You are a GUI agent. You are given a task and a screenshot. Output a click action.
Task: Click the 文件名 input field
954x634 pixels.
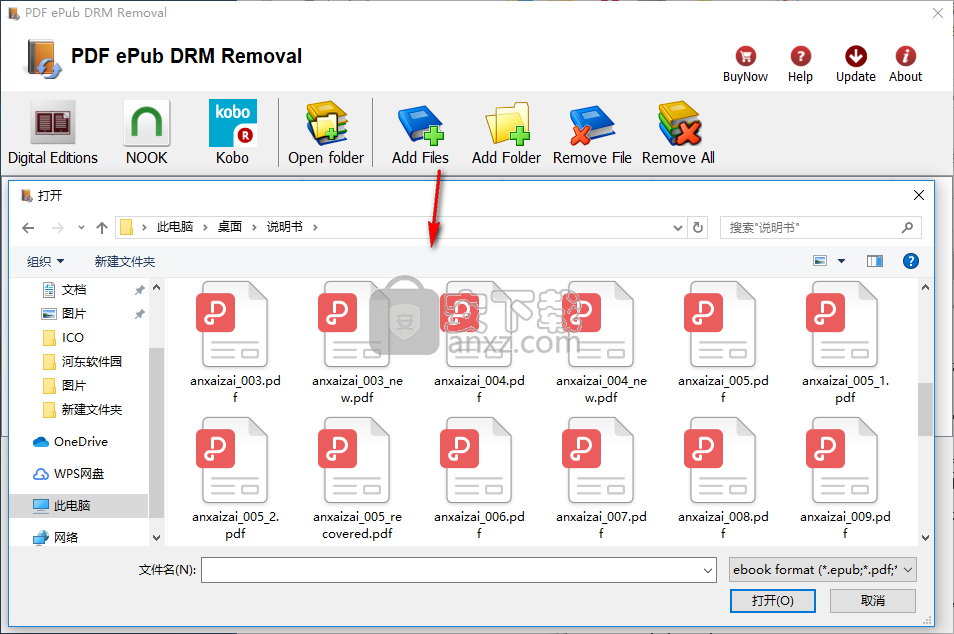459,570
